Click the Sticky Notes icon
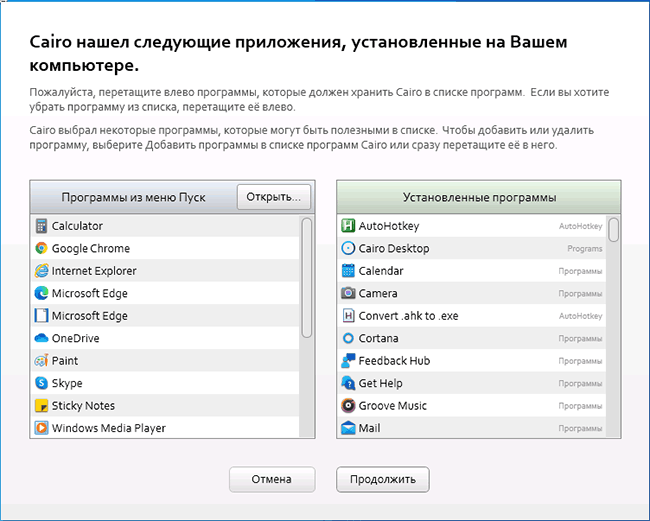 coord(41,405)
